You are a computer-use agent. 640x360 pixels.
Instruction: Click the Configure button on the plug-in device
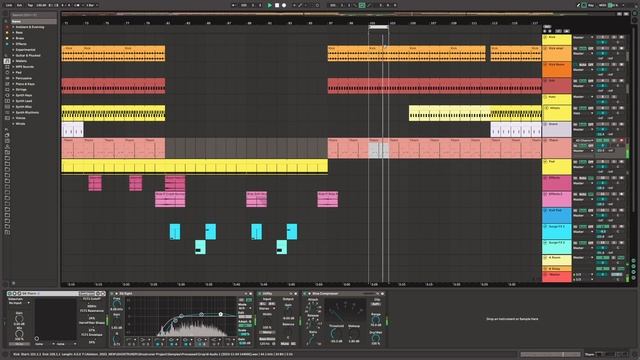(x=87, y=293)
